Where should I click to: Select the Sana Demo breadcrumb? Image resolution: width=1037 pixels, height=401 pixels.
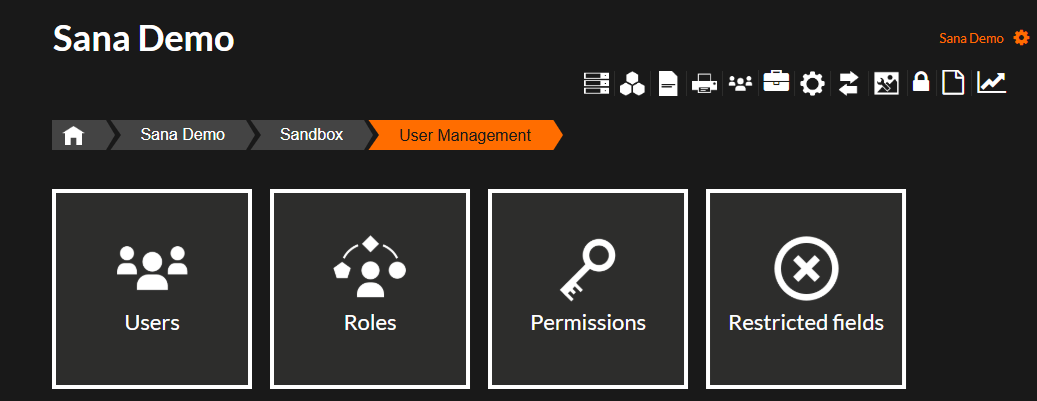click(183, 135)
